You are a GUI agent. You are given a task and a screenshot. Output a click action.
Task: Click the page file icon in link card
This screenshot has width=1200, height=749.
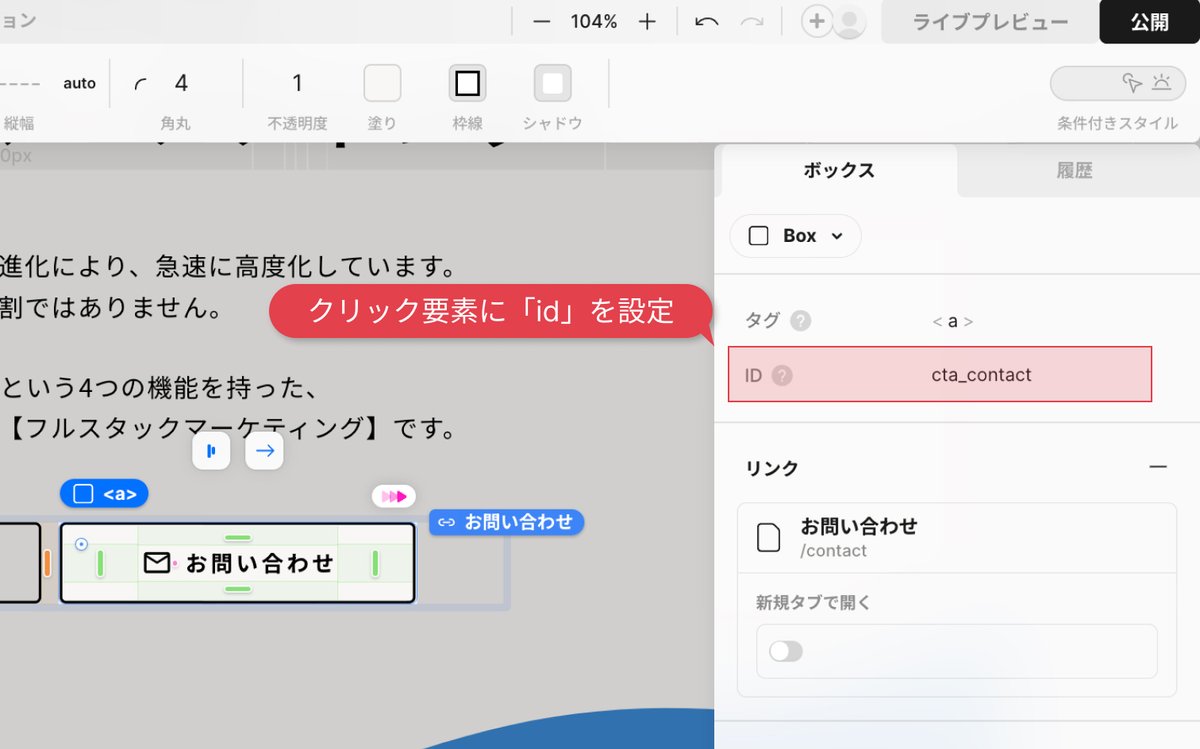[x=768, y=537]
